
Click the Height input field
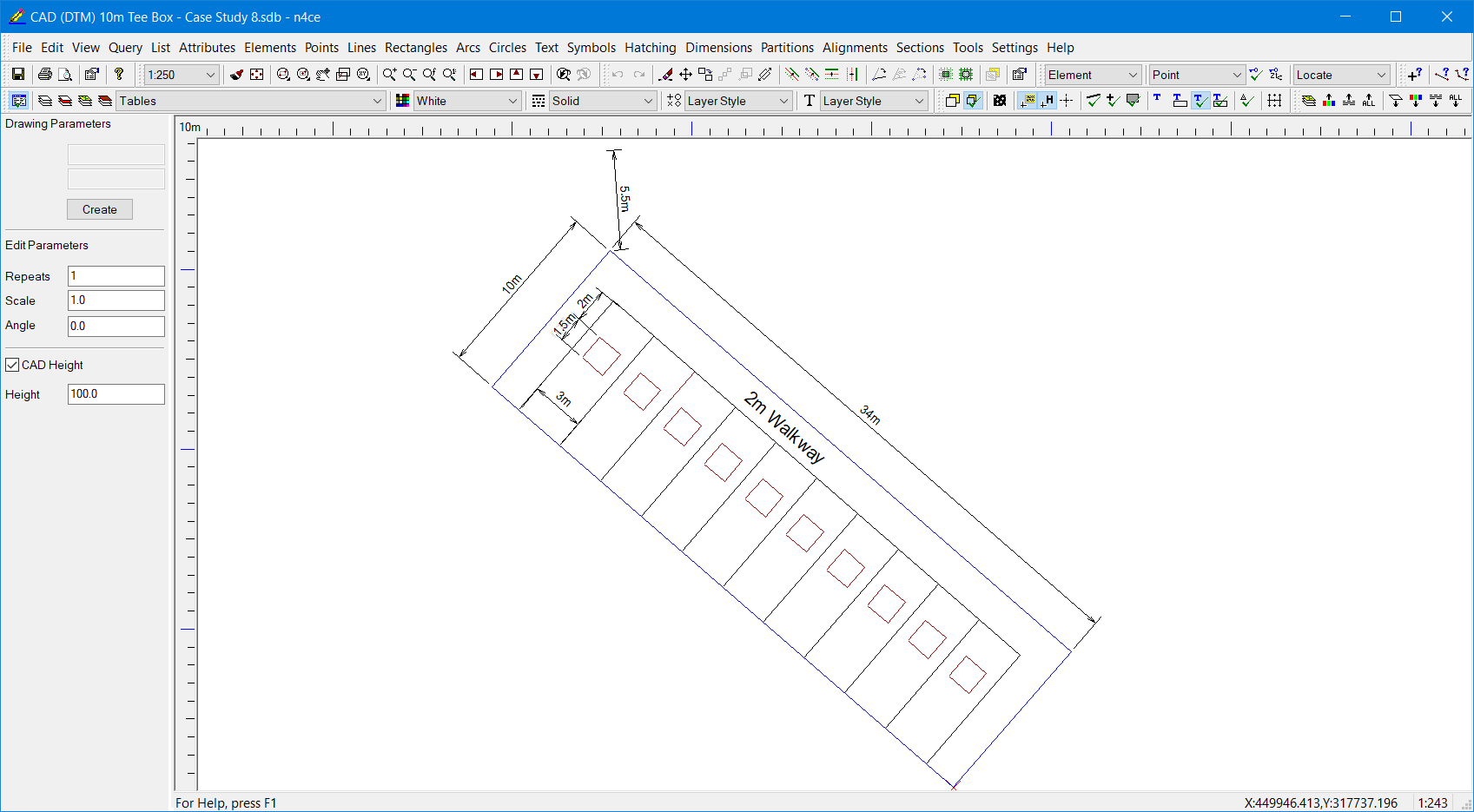[x=116, y=394]
